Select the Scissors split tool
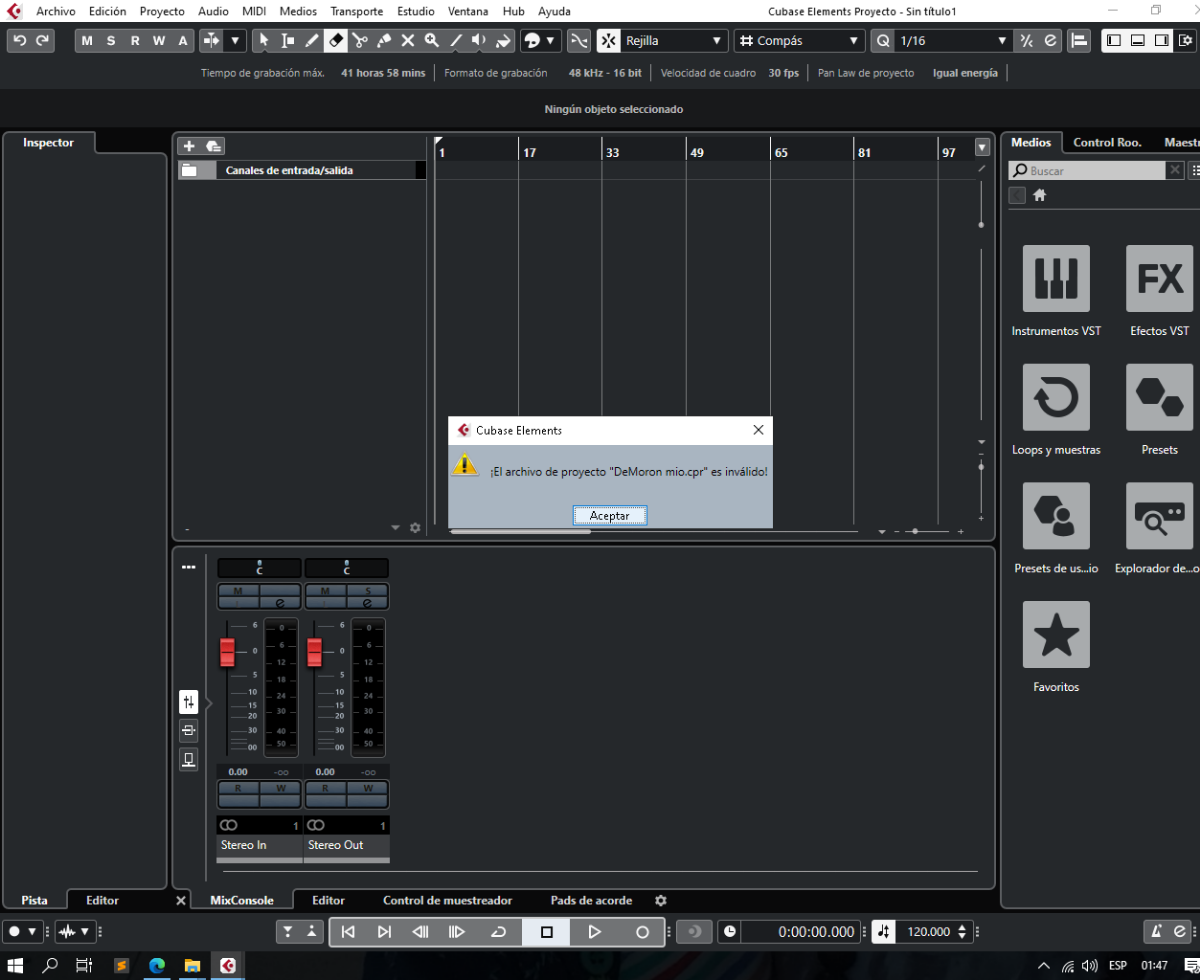 (x=360, y=41)
